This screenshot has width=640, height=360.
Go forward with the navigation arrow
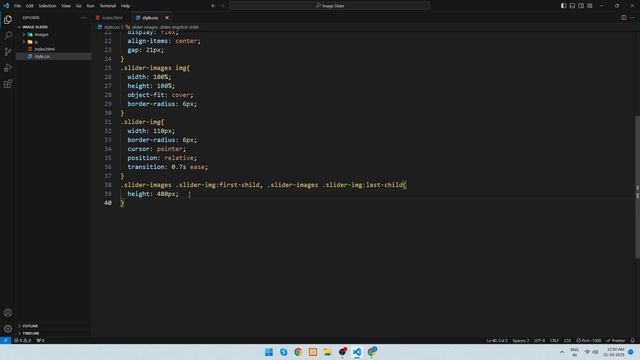click(x=223, y=6)
